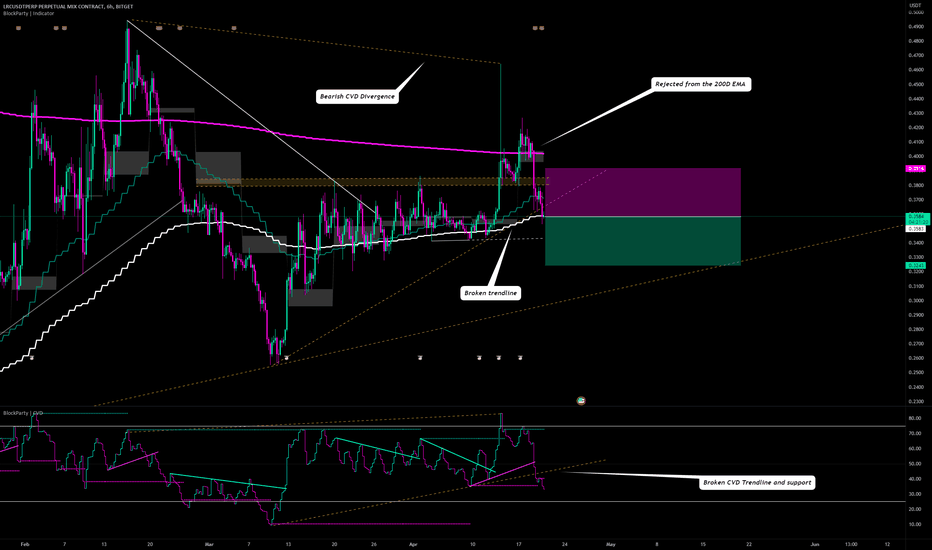This screenshot has width=932, height=550.
Task: Click the LRCUSDTPERP PERPETUAL MIX CONTRACT chart title
Action: (x=68, y=7)
